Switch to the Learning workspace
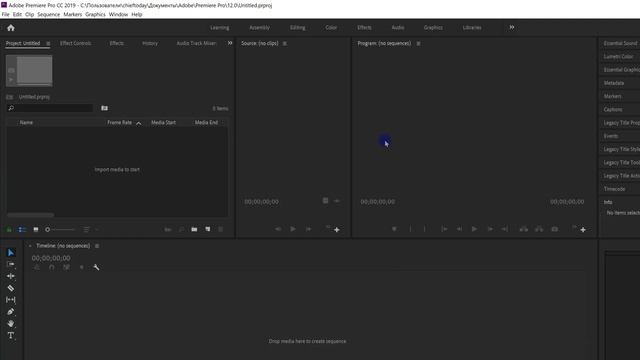 click(x=220, y=28)
